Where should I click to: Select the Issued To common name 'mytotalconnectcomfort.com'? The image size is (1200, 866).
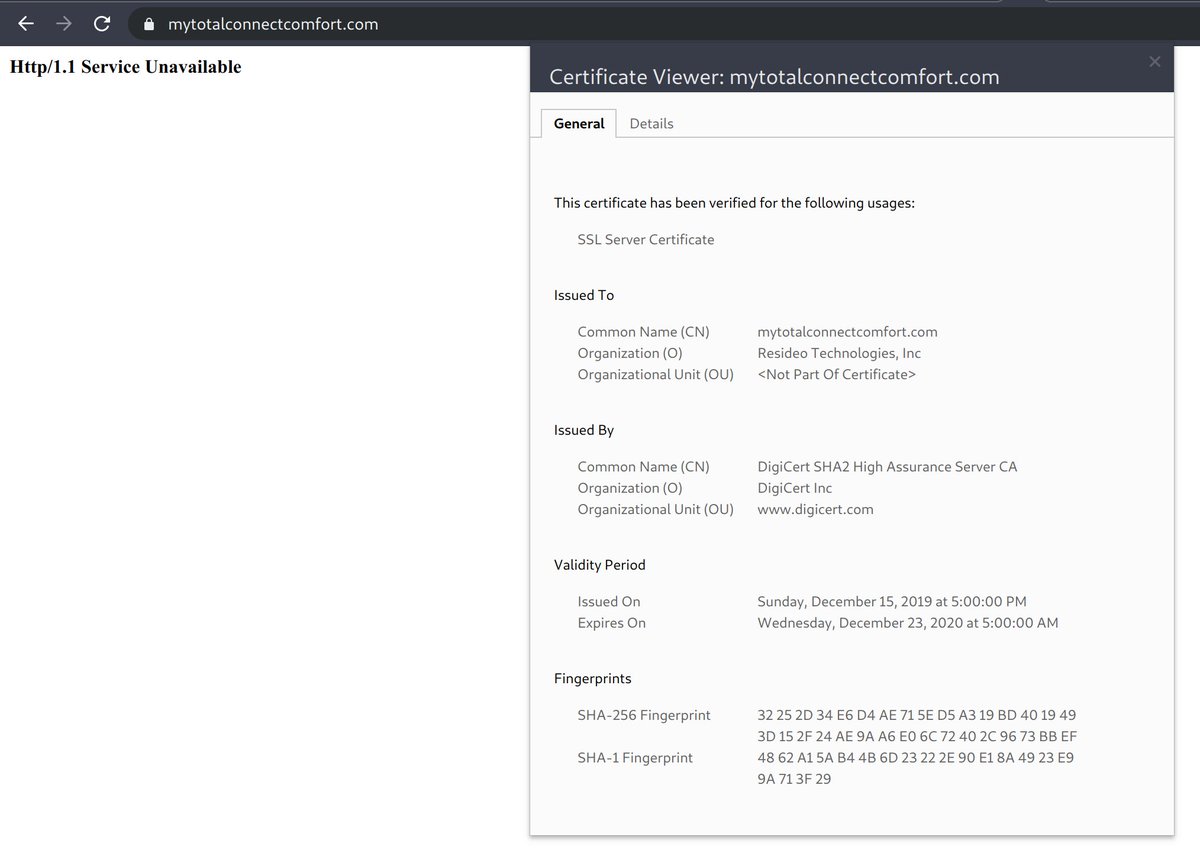point(848,332)
